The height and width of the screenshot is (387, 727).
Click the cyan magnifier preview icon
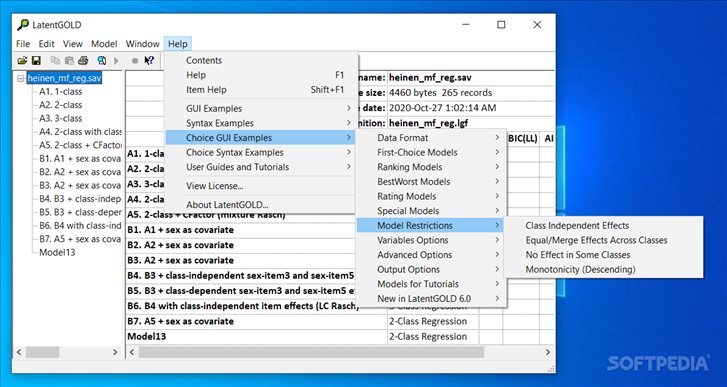pos(102,61)
